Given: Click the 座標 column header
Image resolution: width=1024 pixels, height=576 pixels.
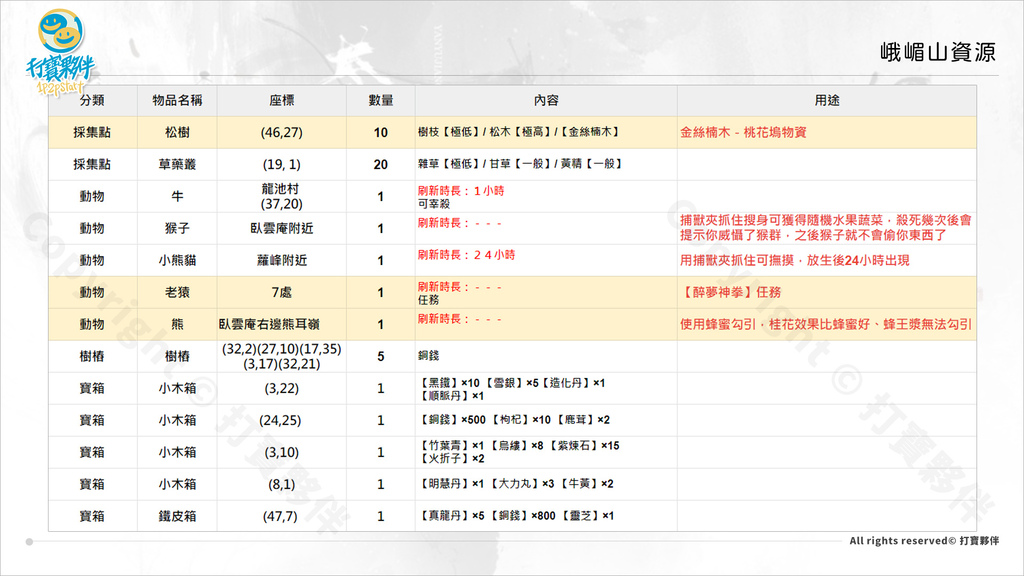Looking at the screenshot, I should 281,101.
